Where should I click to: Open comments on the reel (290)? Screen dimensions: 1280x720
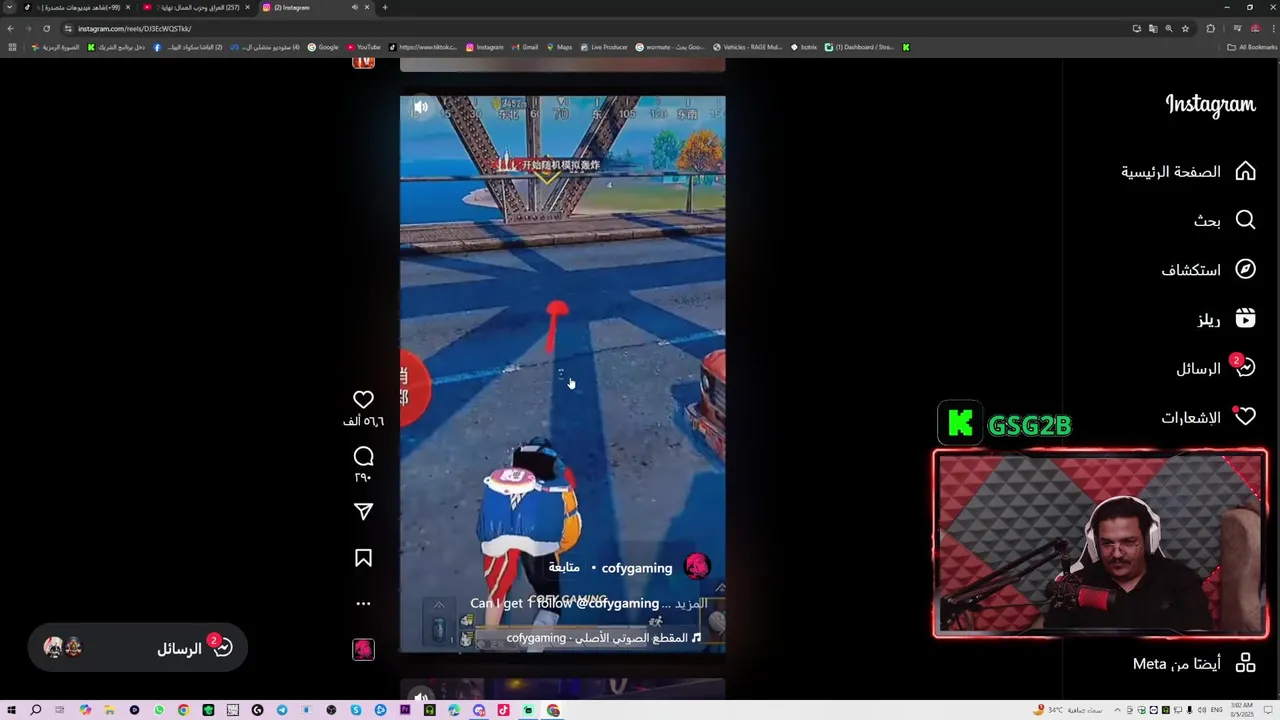[x=363, y=457]
